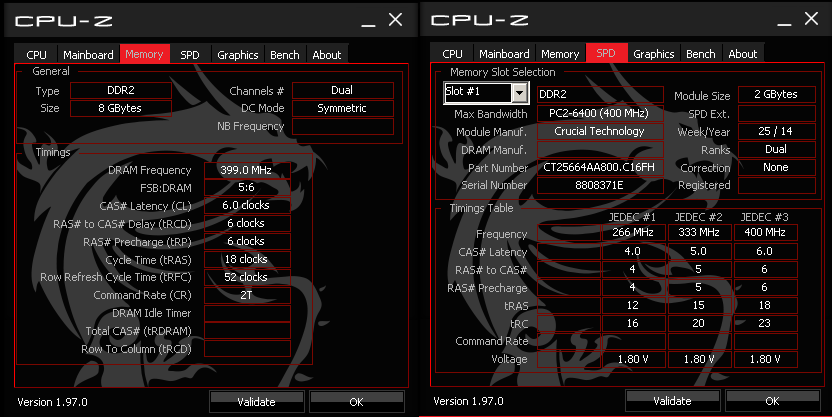Click JEDEC #3 tRC value 23
The height and width of the screenshot is (417, 832).
[766, 323]
